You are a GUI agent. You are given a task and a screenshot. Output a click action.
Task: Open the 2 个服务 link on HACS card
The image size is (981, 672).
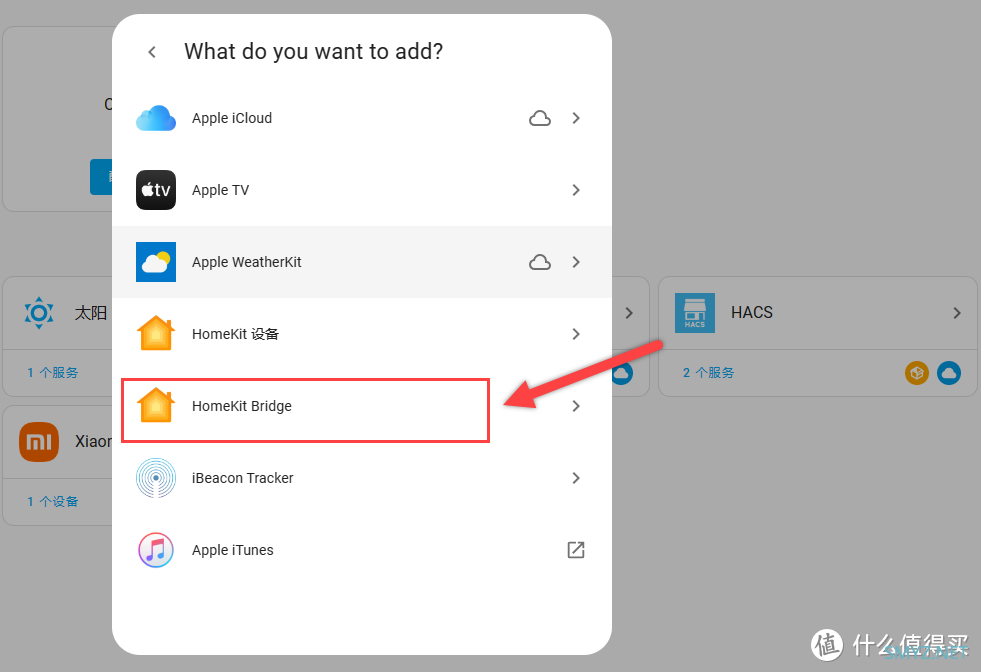[708, 373]
